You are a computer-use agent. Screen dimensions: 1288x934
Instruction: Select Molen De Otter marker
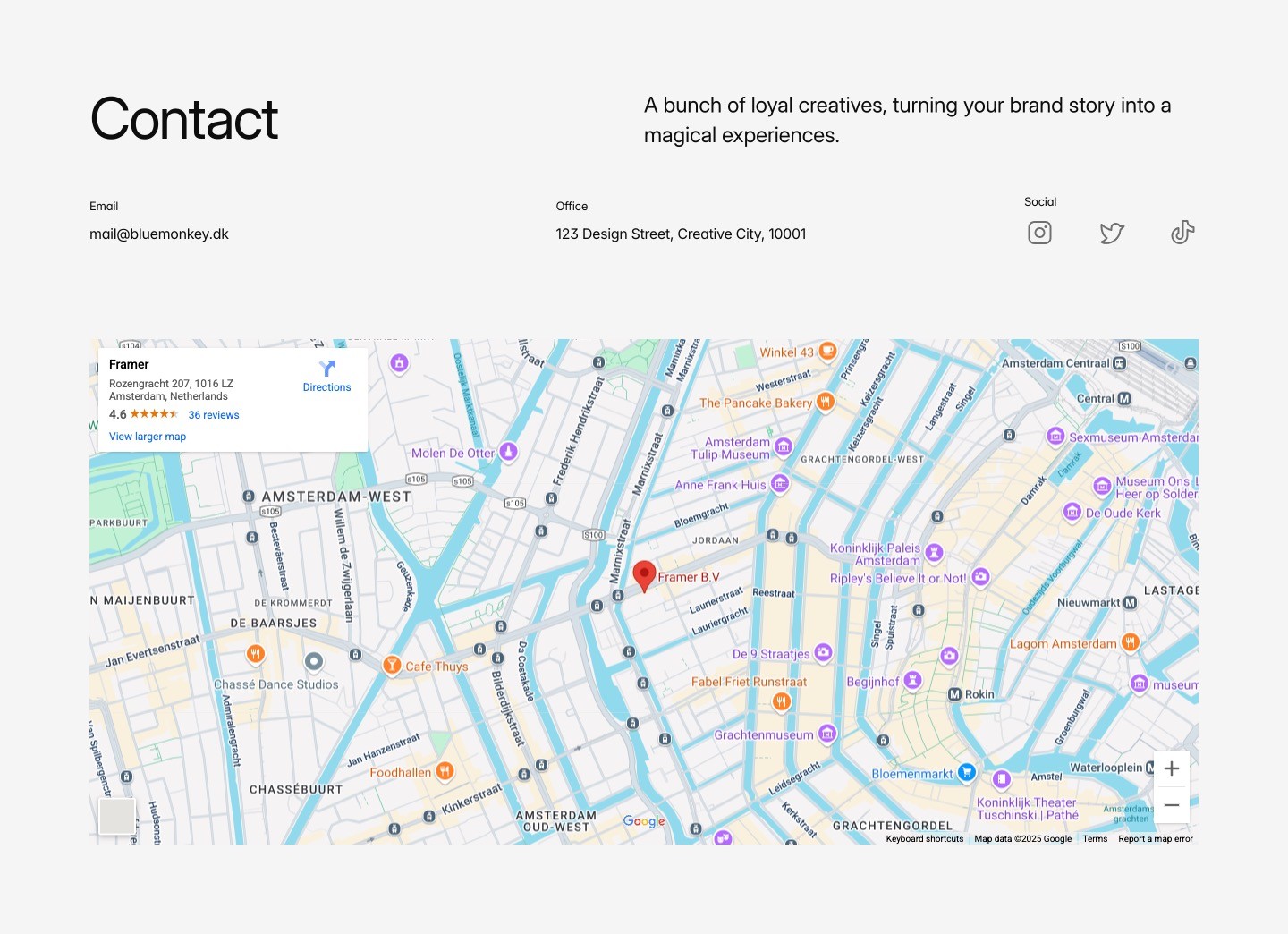[508, 452]
